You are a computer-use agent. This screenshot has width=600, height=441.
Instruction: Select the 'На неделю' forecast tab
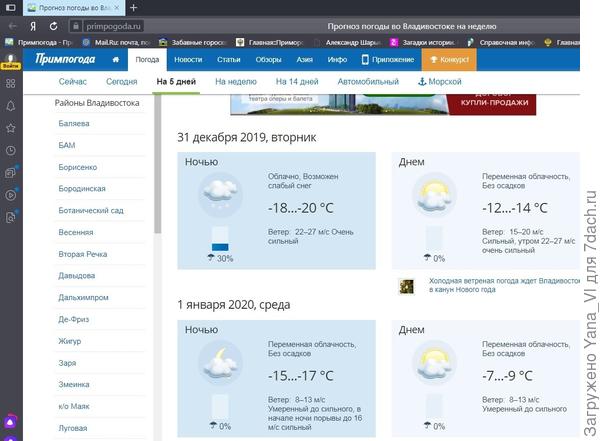tap(235, 81)
